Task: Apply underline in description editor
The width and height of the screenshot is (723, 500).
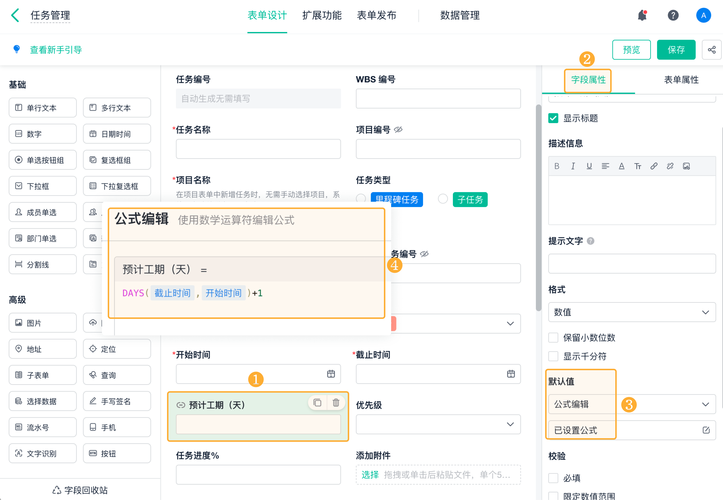Action: (589, 166)
